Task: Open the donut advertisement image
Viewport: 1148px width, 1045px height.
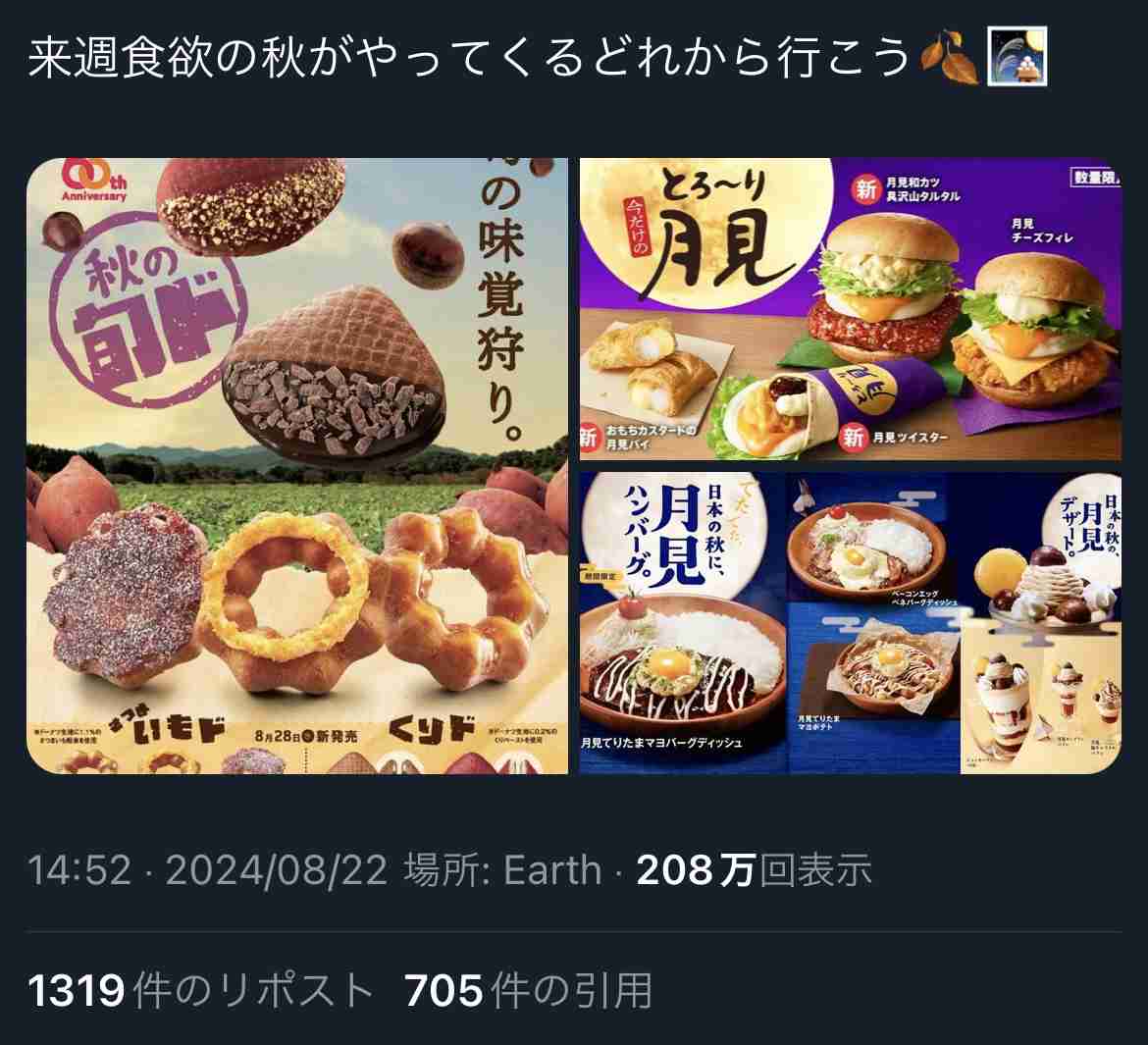Action: [297, 466]
